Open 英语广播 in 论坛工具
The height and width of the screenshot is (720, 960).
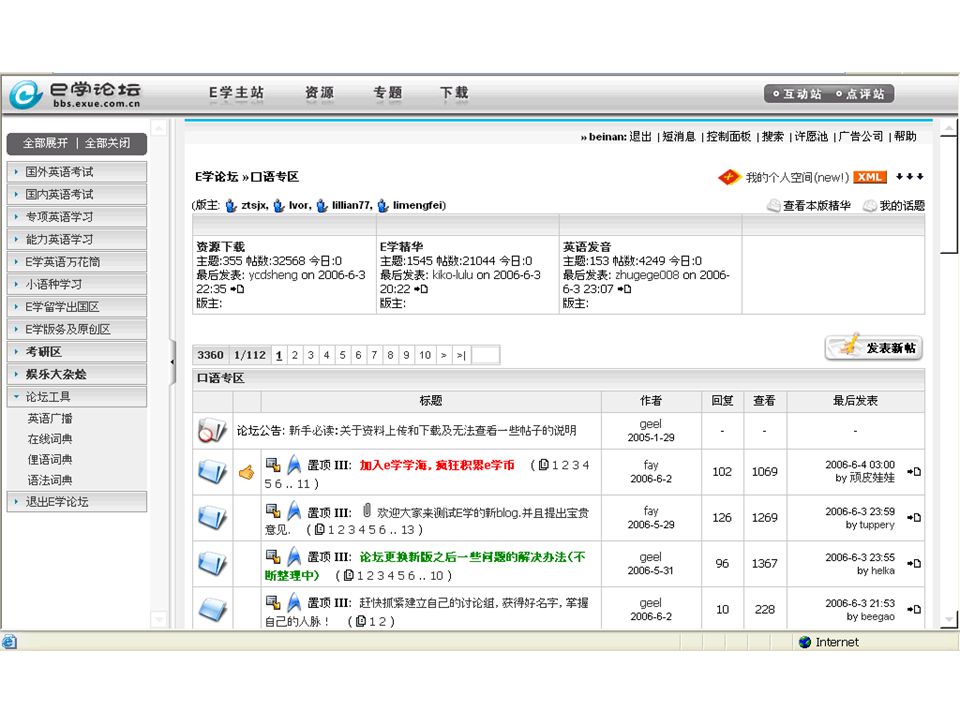50,419
